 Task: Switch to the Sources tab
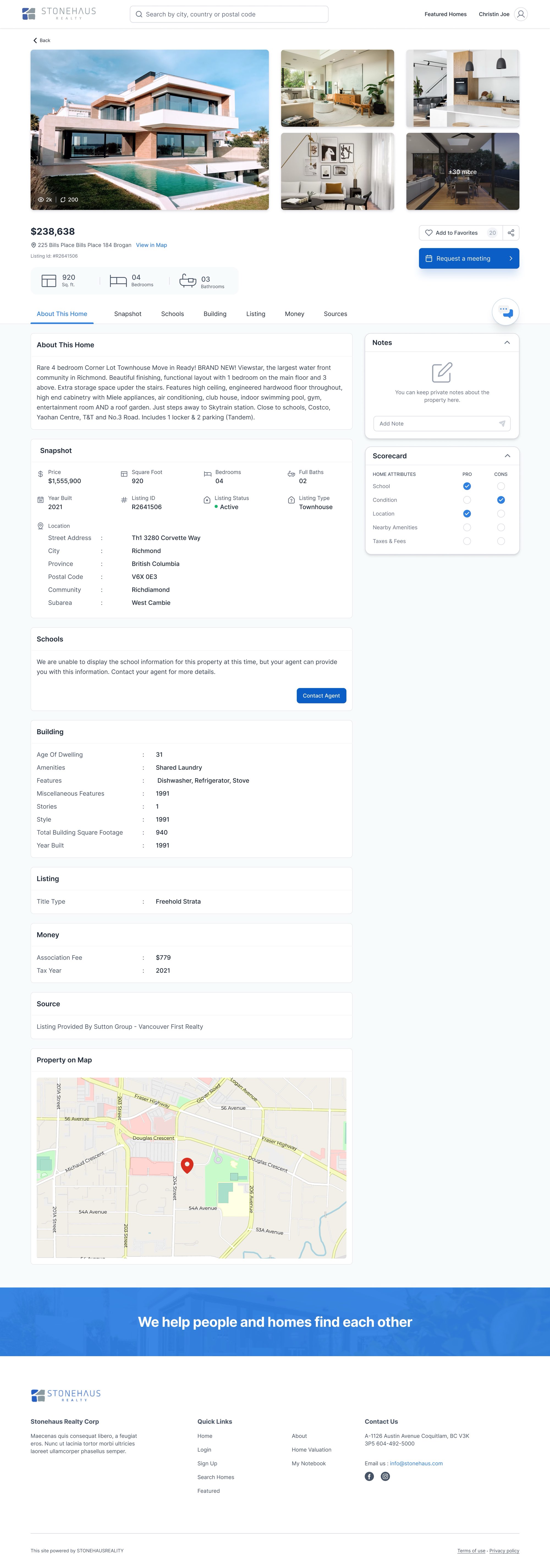pyautogui.click(x=335, y=314)
